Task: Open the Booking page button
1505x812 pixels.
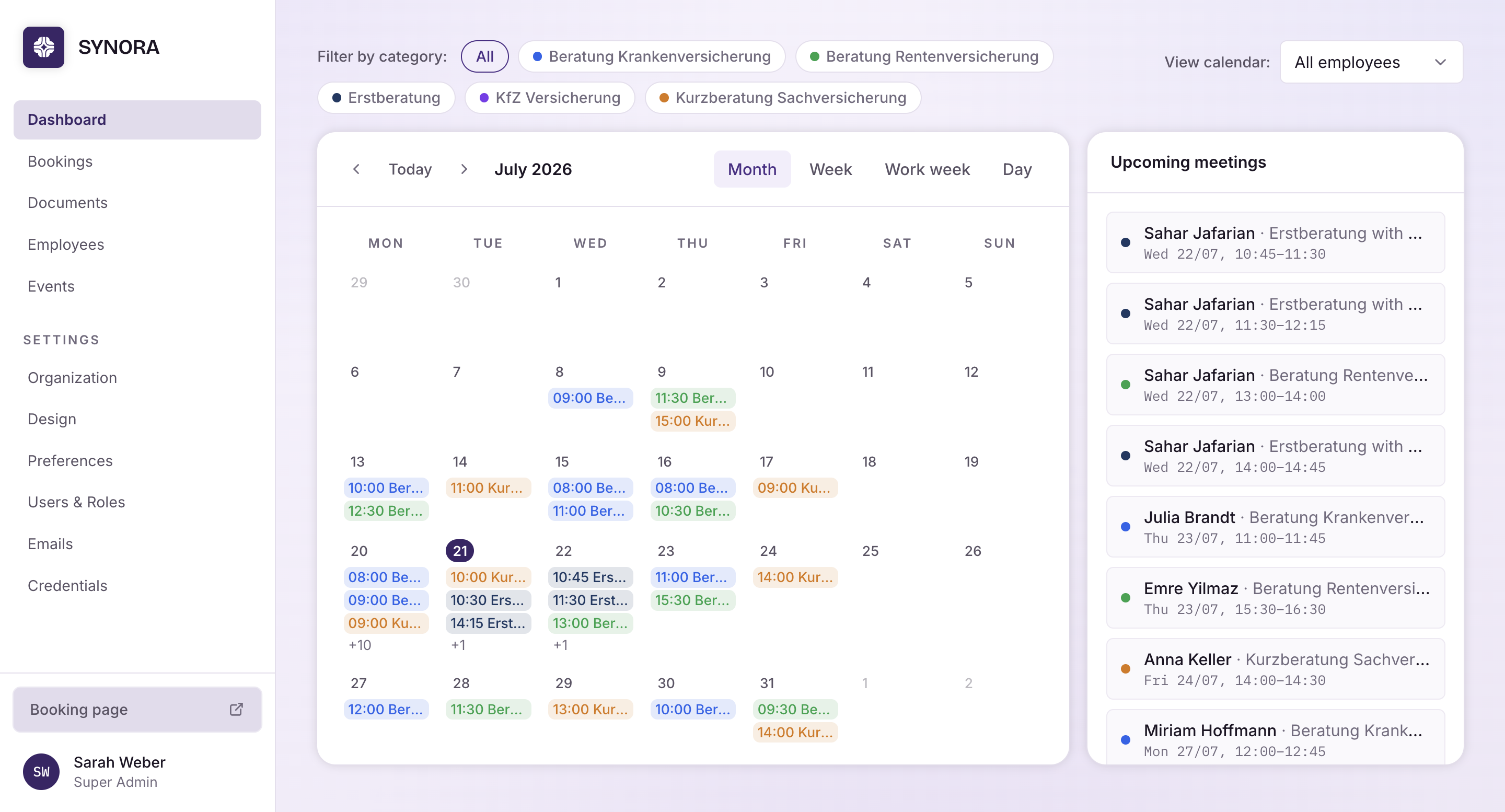Action: click(137, 709)
